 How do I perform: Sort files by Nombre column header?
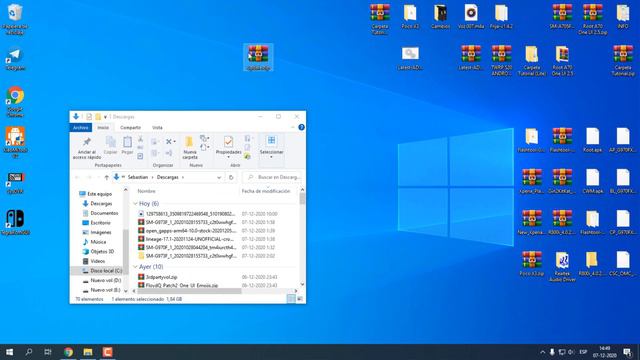(146, 191)
